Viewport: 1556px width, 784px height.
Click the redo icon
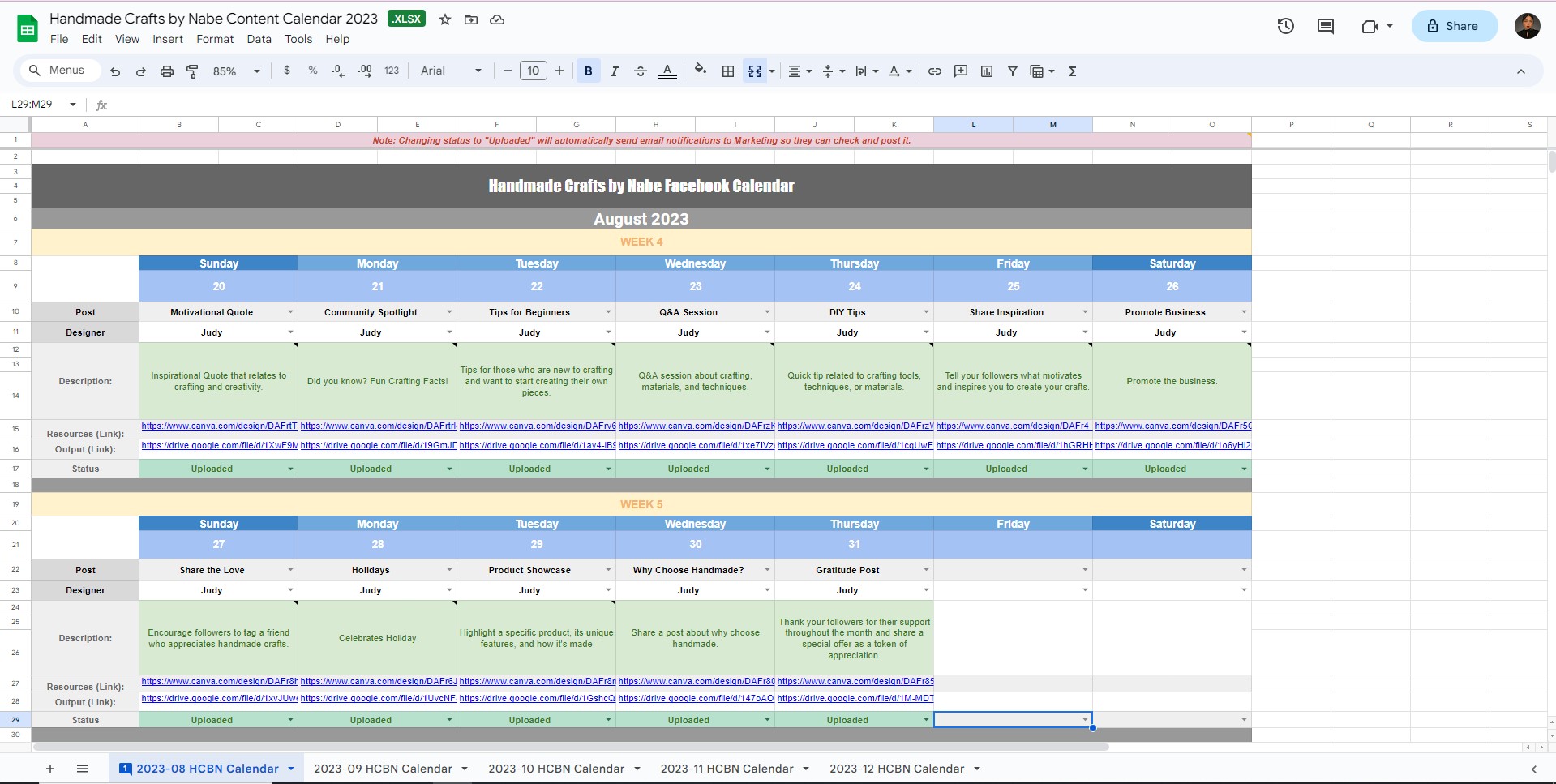coord(140,71)
